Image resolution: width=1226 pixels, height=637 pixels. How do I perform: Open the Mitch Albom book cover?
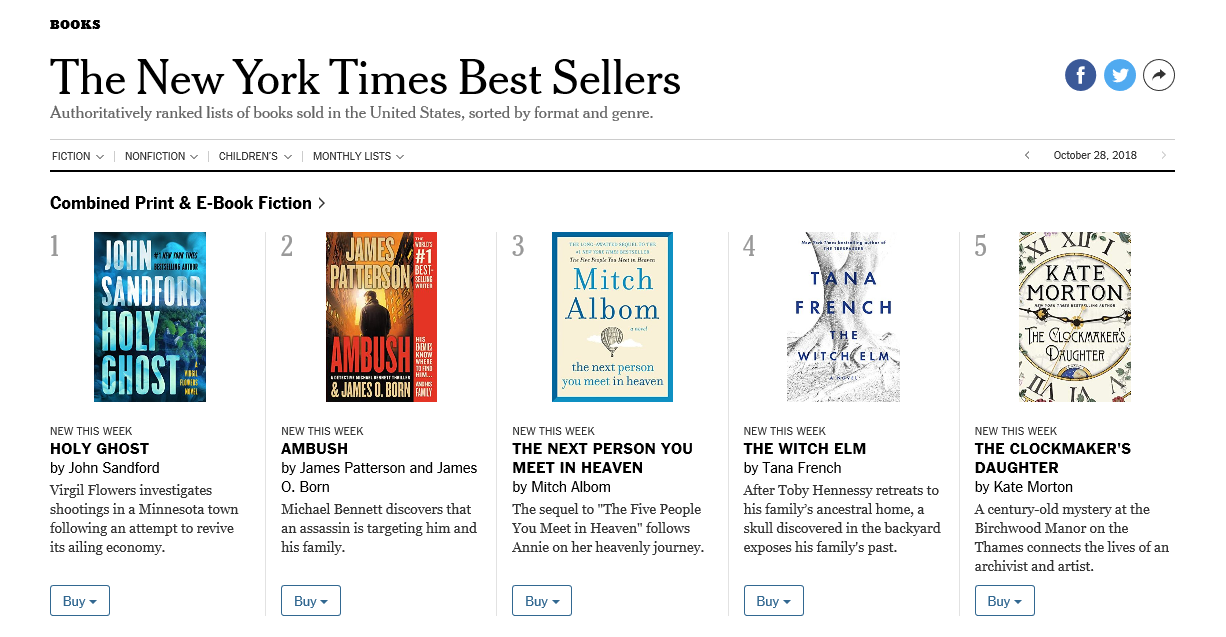[612, 317]
